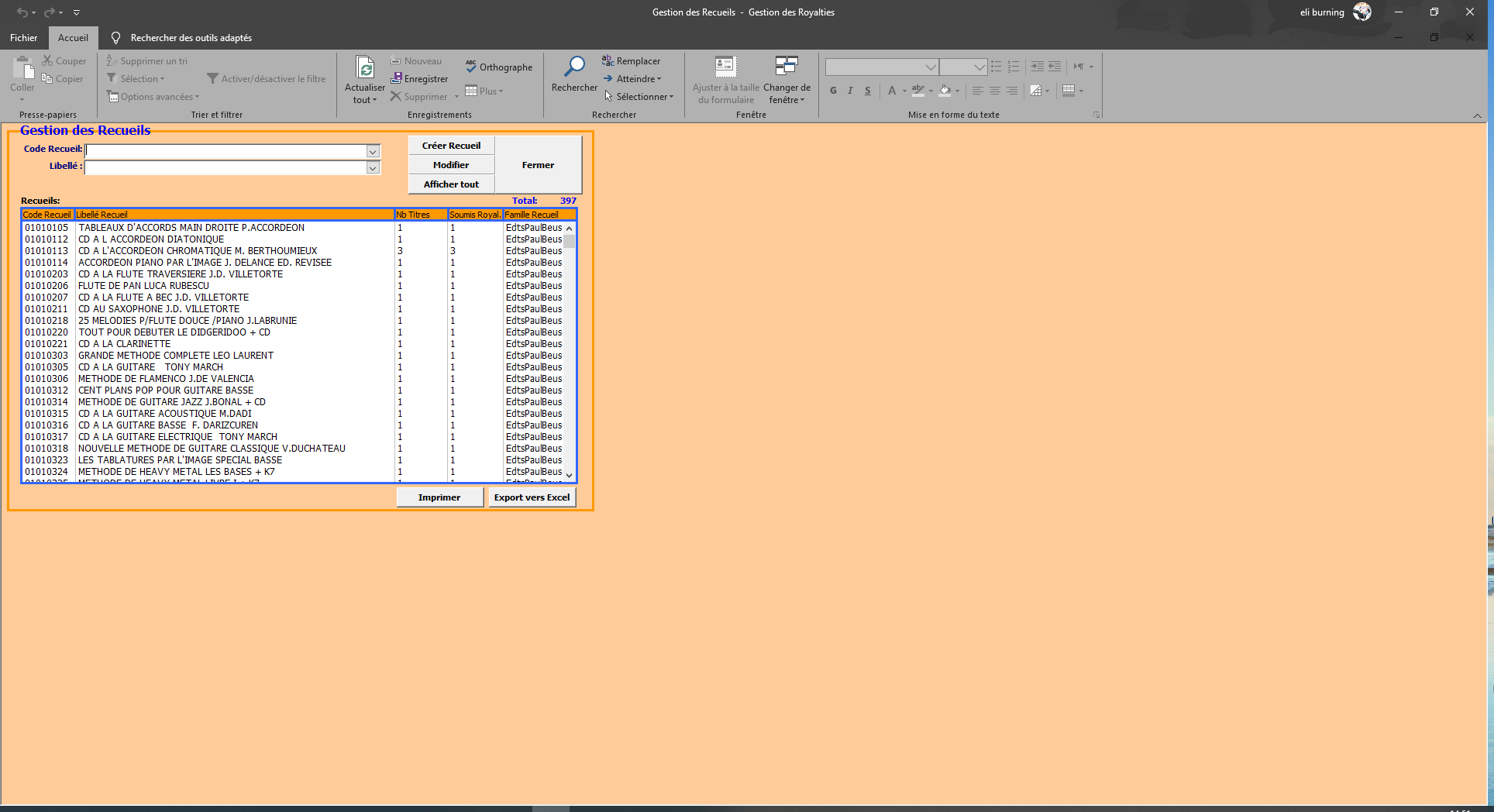Viewport: 1494px width, 812px height.
Task: Select row 01010324 METHODE DE HEAVY METAL
Action: pos(293,471)
